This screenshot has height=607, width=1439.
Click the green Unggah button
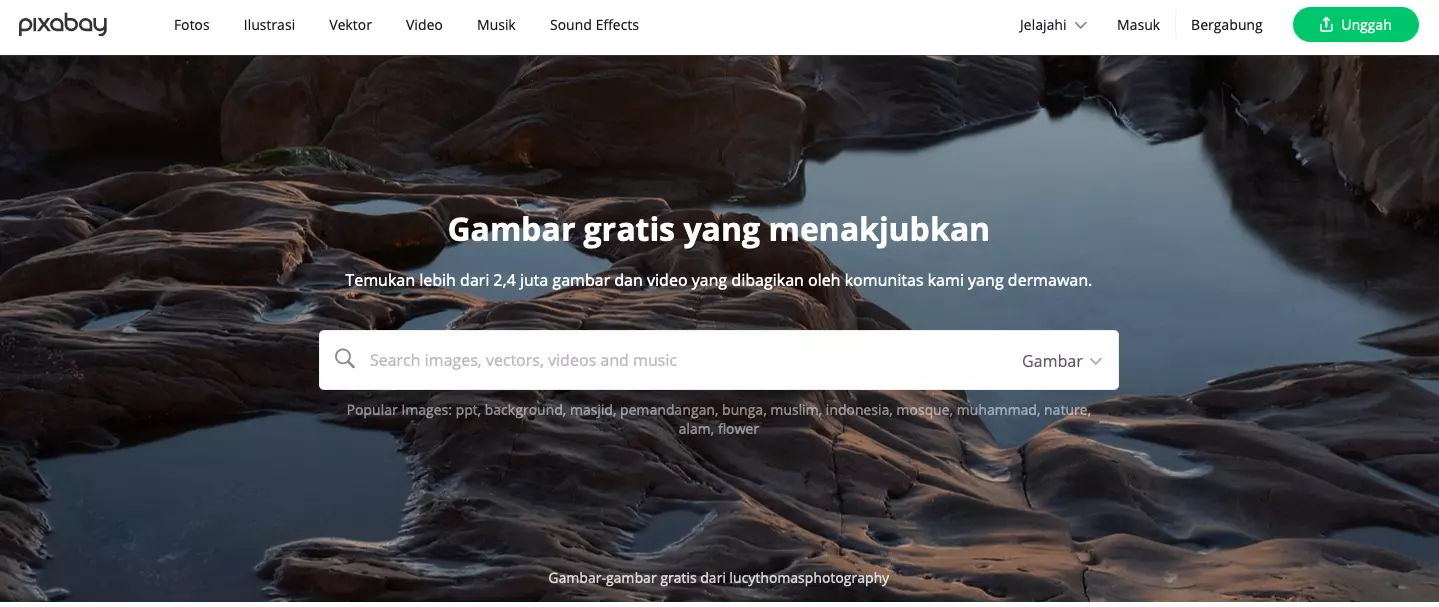click(x=1355, y=25)
